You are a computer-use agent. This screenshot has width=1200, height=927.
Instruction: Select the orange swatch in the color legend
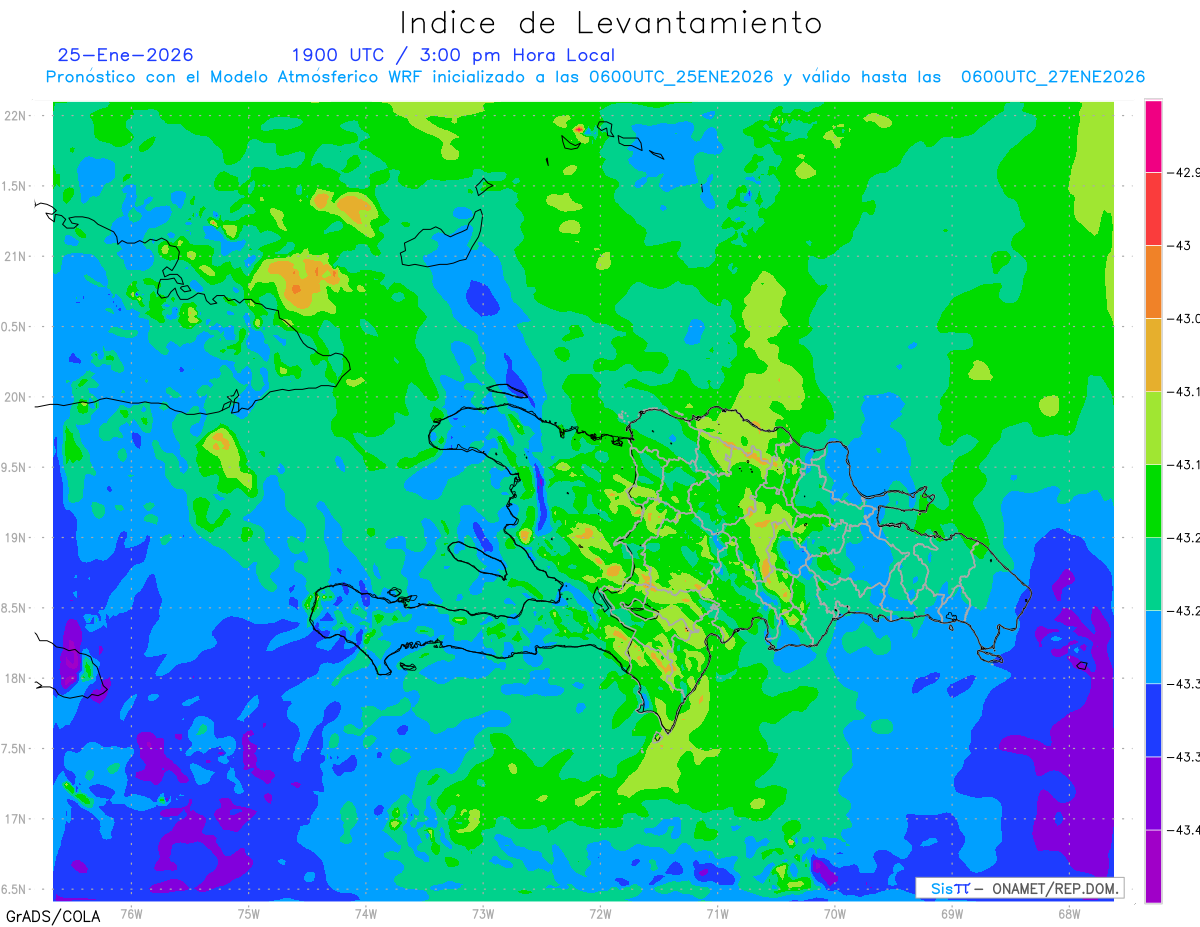point(1153,282)
